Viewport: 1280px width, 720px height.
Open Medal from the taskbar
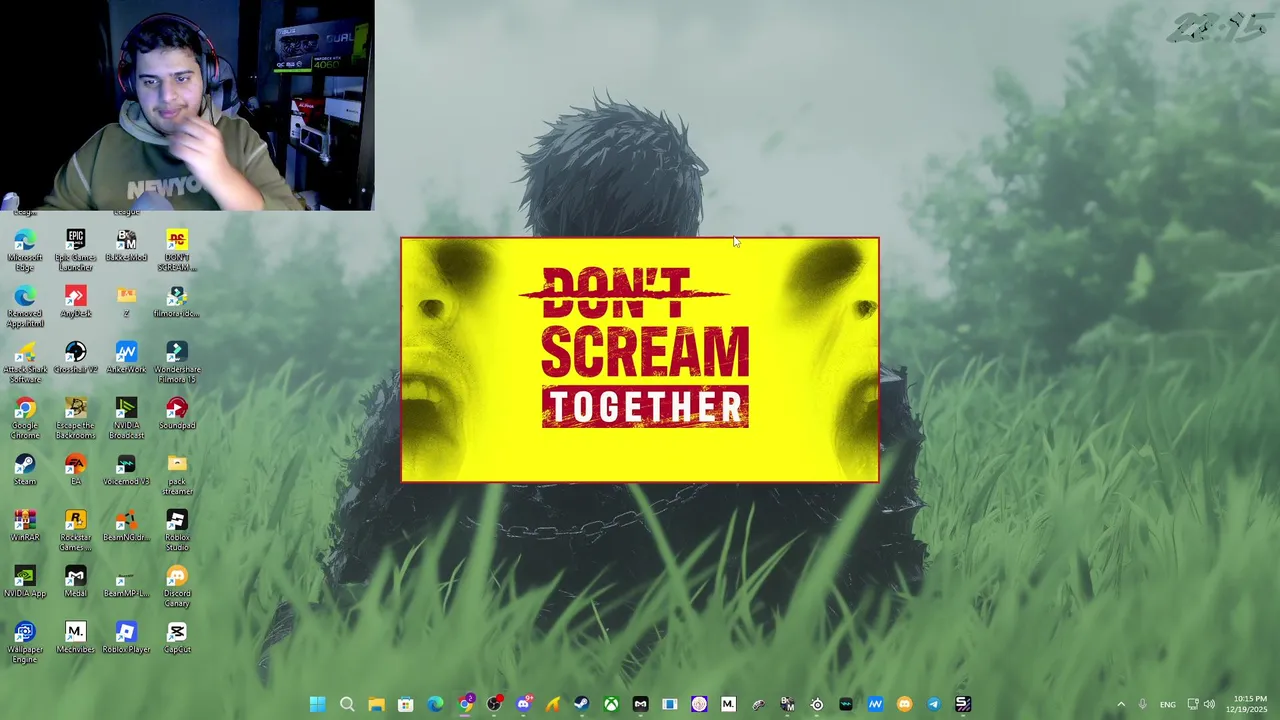(640, 704)
